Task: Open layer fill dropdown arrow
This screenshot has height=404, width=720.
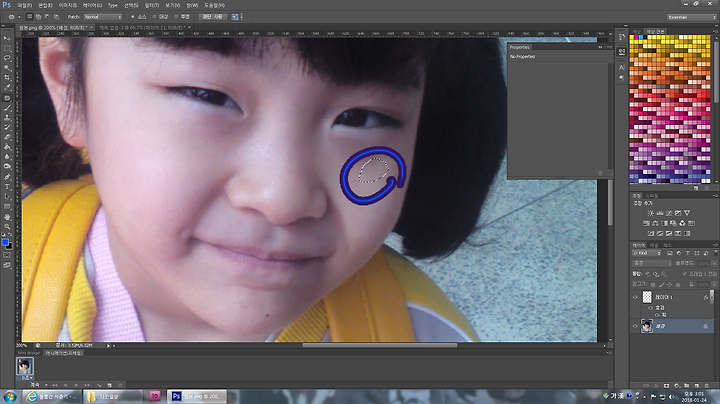Action: 714,285
